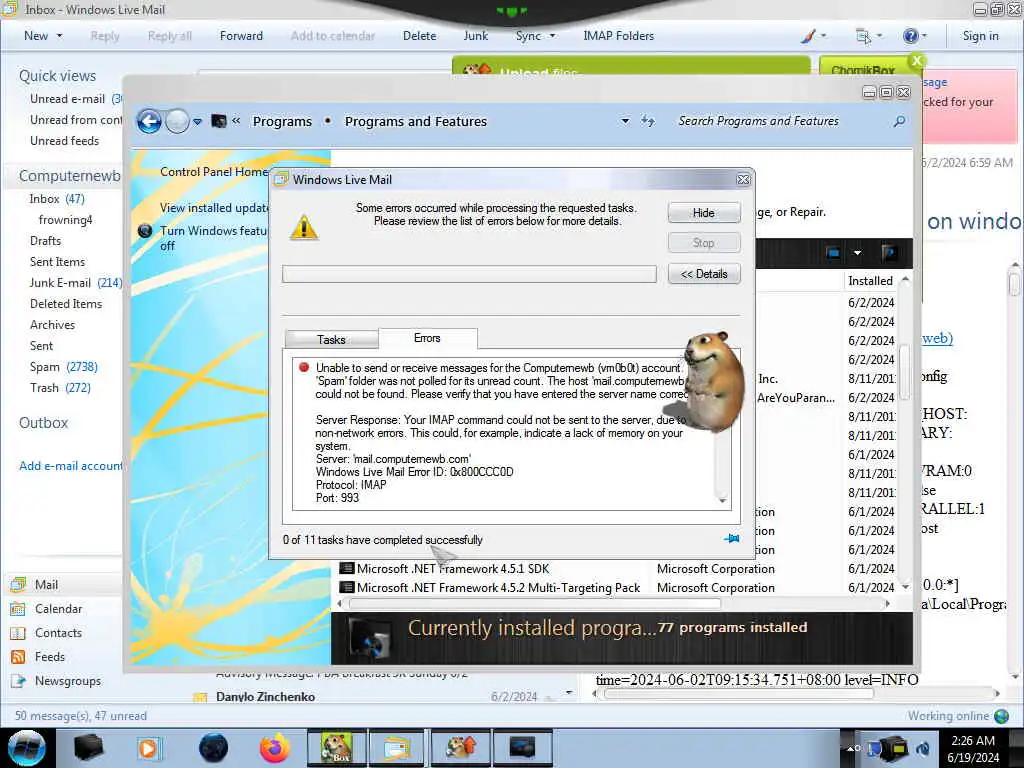Click the Newsgroups icon in sidebar
Image resolution: width=1024 pixels, height=768 pixels.
[18, 681]
